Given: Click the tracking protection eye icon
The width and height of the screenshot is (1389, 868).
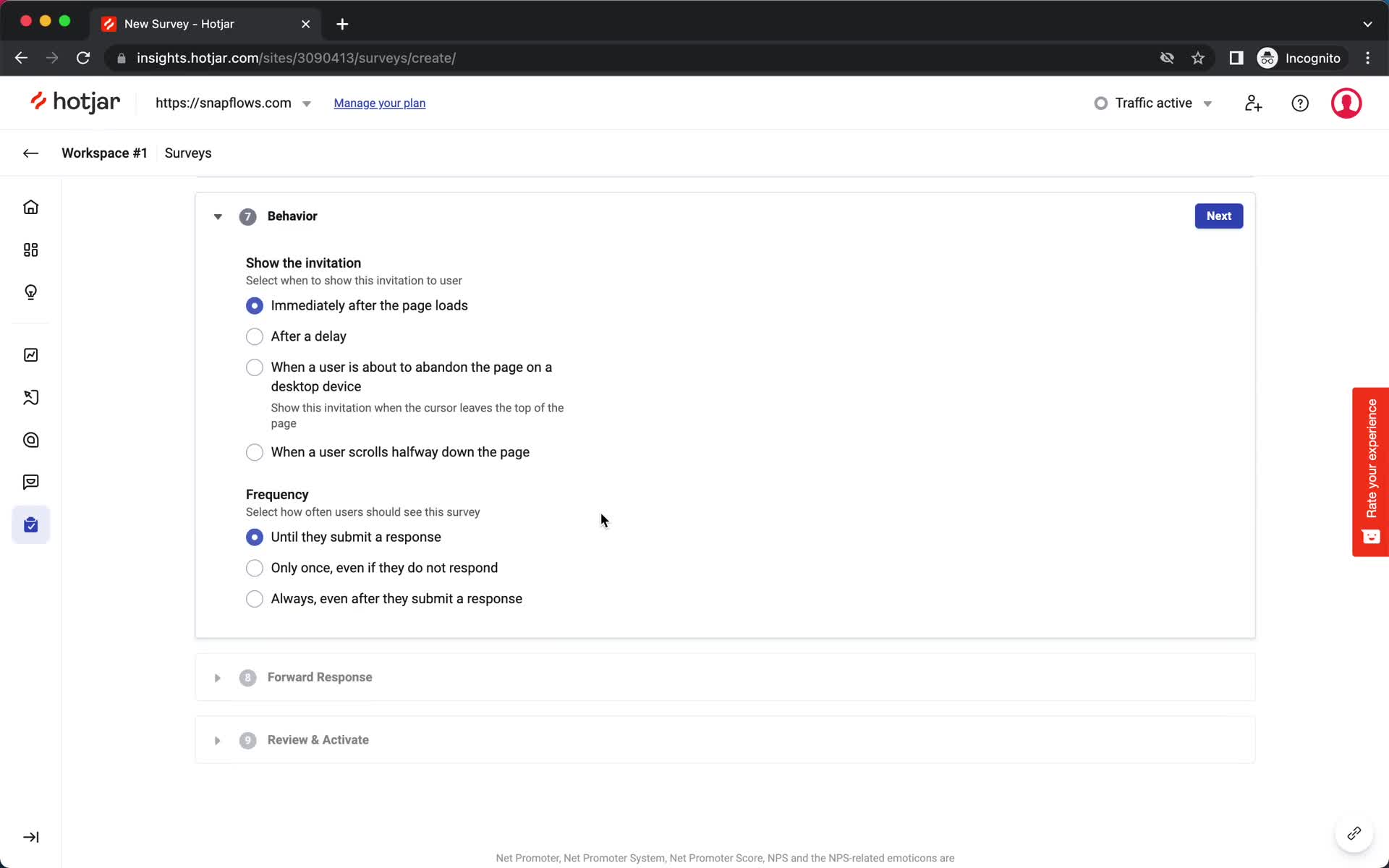Looking at the screenshot, I should (1167, 58).
